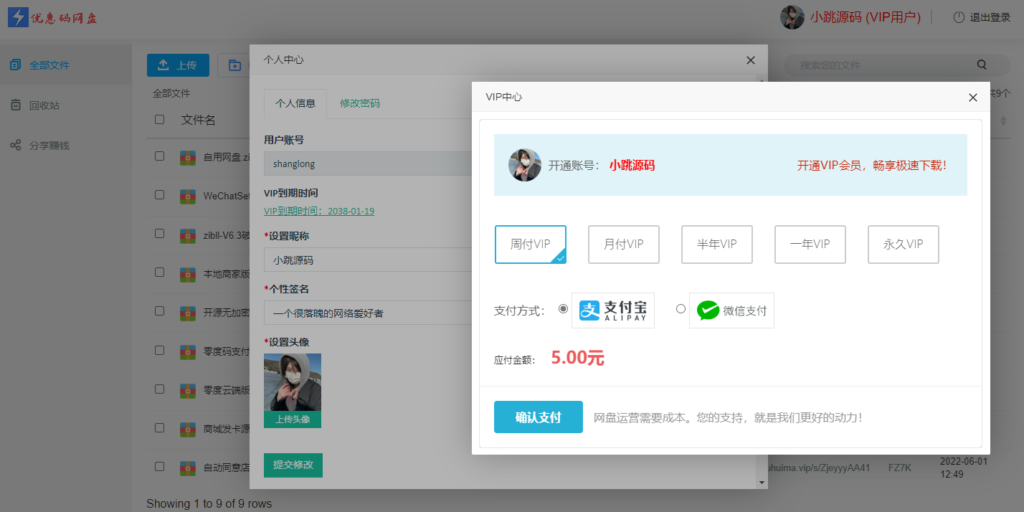The width and height of the screenshot is (1024, 512).
Task: Click the 5.00元 amount text
Action: click(577, 358)
